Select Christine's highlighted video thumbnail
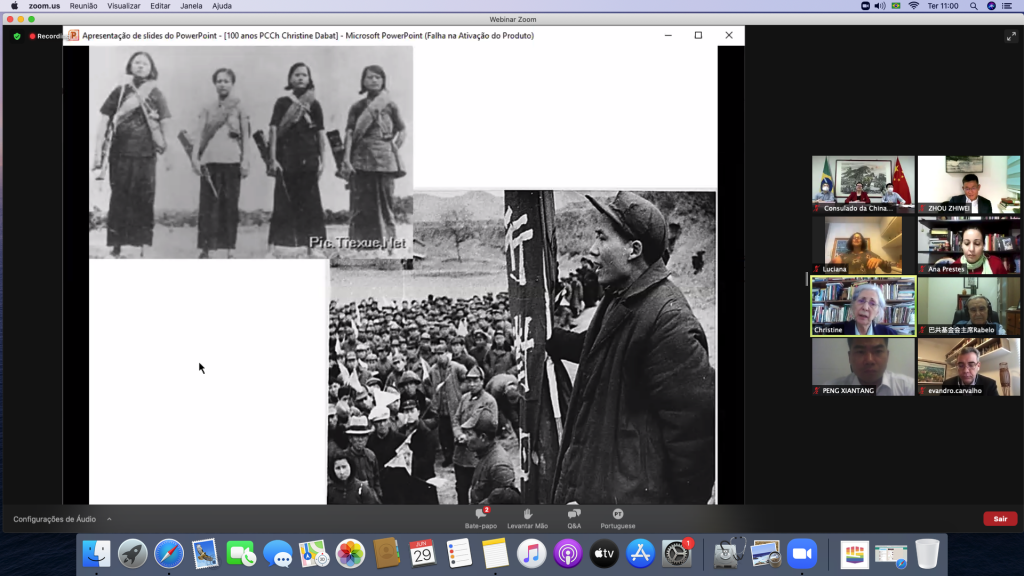The width and height of the screenshot is (1024, 576). tap(863, 306)
